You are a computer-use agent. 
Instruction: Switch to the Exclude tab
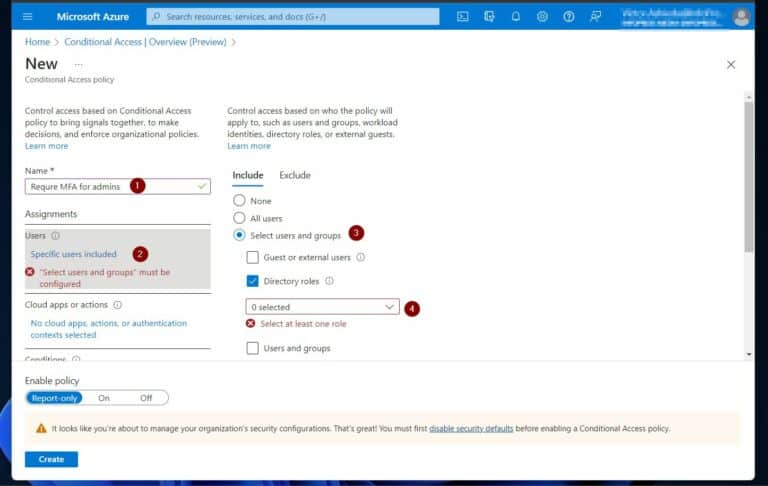coord(295,175)
